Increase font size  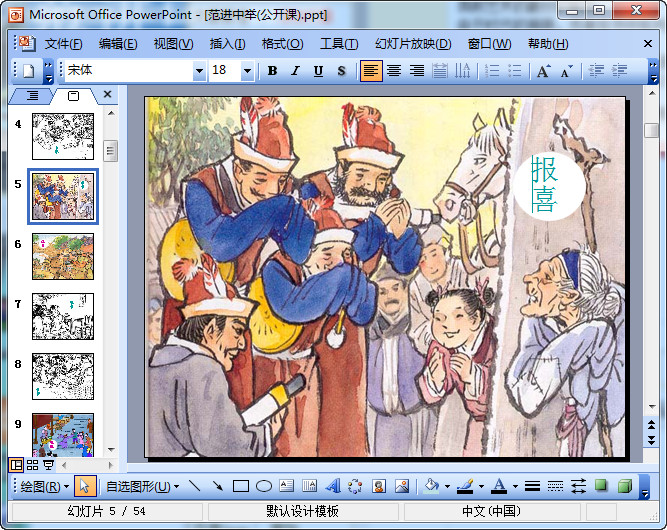coord(544,71)
